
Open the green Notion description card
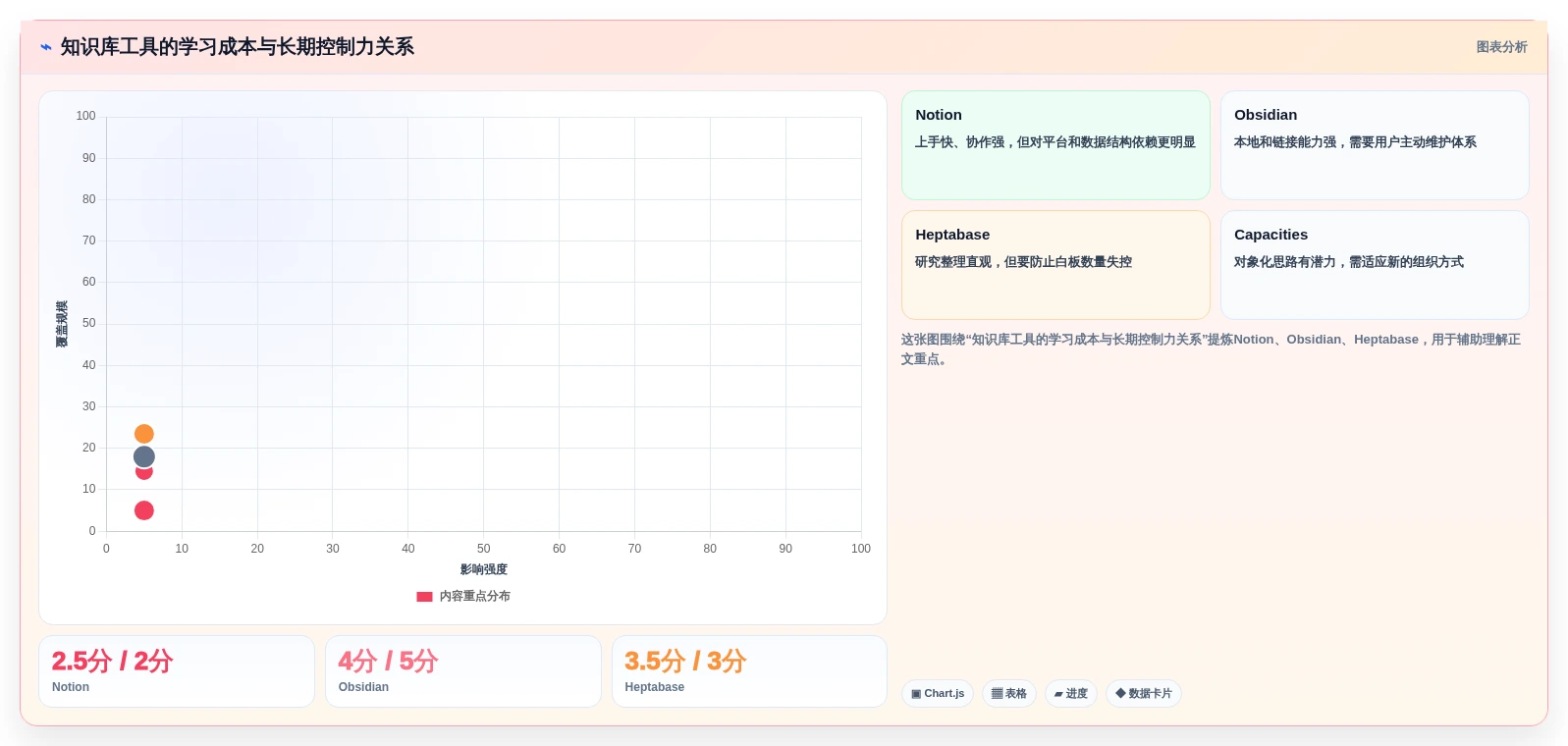tap(1055, 145)
